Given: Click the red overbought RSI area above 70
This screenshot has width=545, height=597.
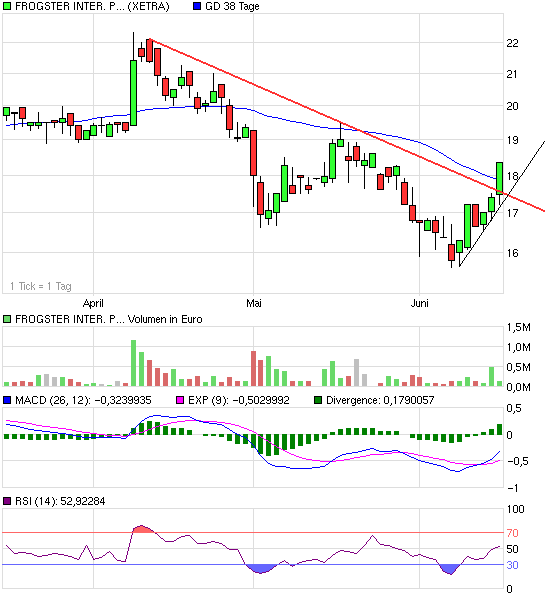Looking at the screenshot, I should click(142, 529).
